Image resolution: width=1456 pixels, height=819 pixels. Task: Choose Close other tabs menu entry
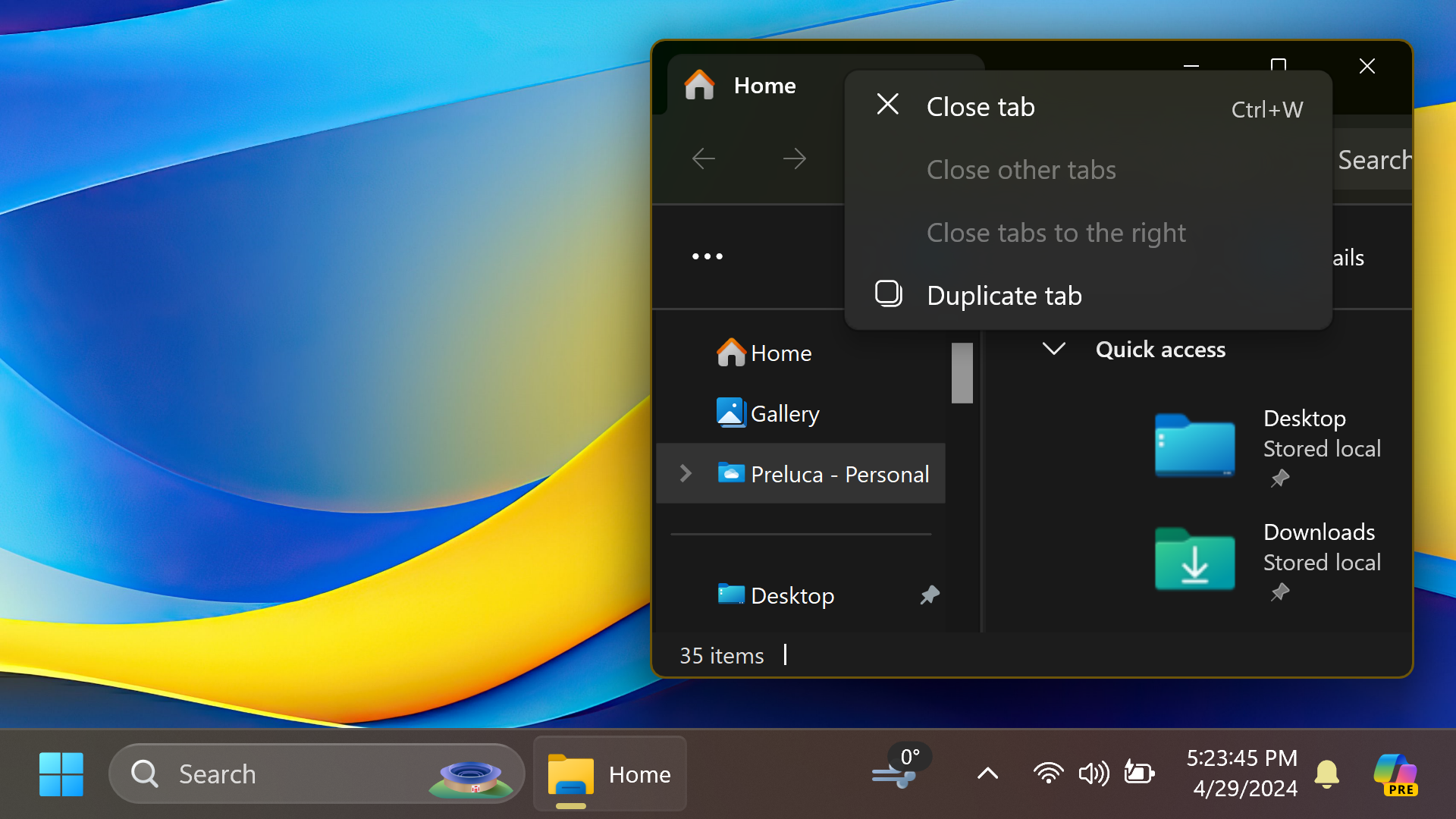click(x=1088, y=171)
